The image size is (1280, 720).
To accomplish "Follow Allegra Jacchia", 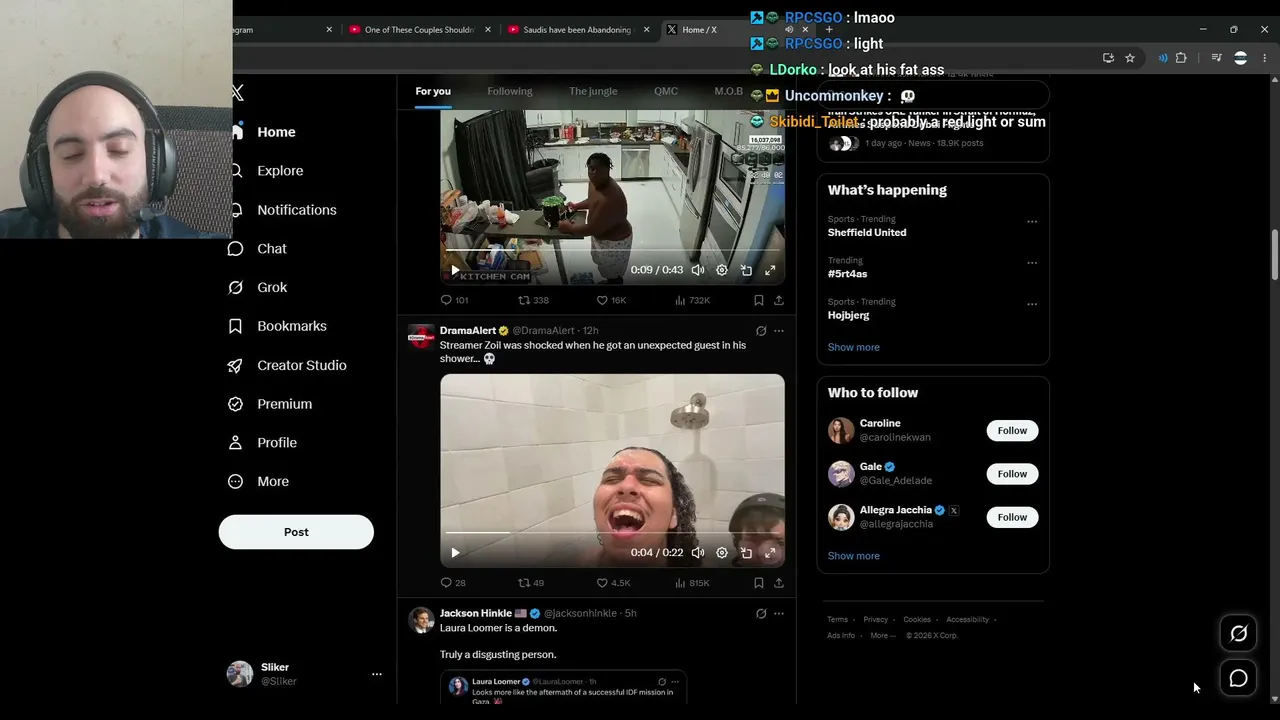I will [1012, 517].
